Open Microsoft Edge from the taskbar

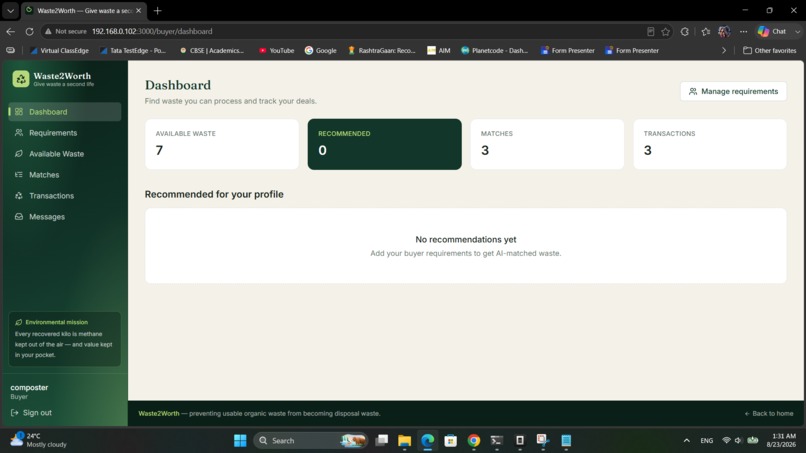428,441
